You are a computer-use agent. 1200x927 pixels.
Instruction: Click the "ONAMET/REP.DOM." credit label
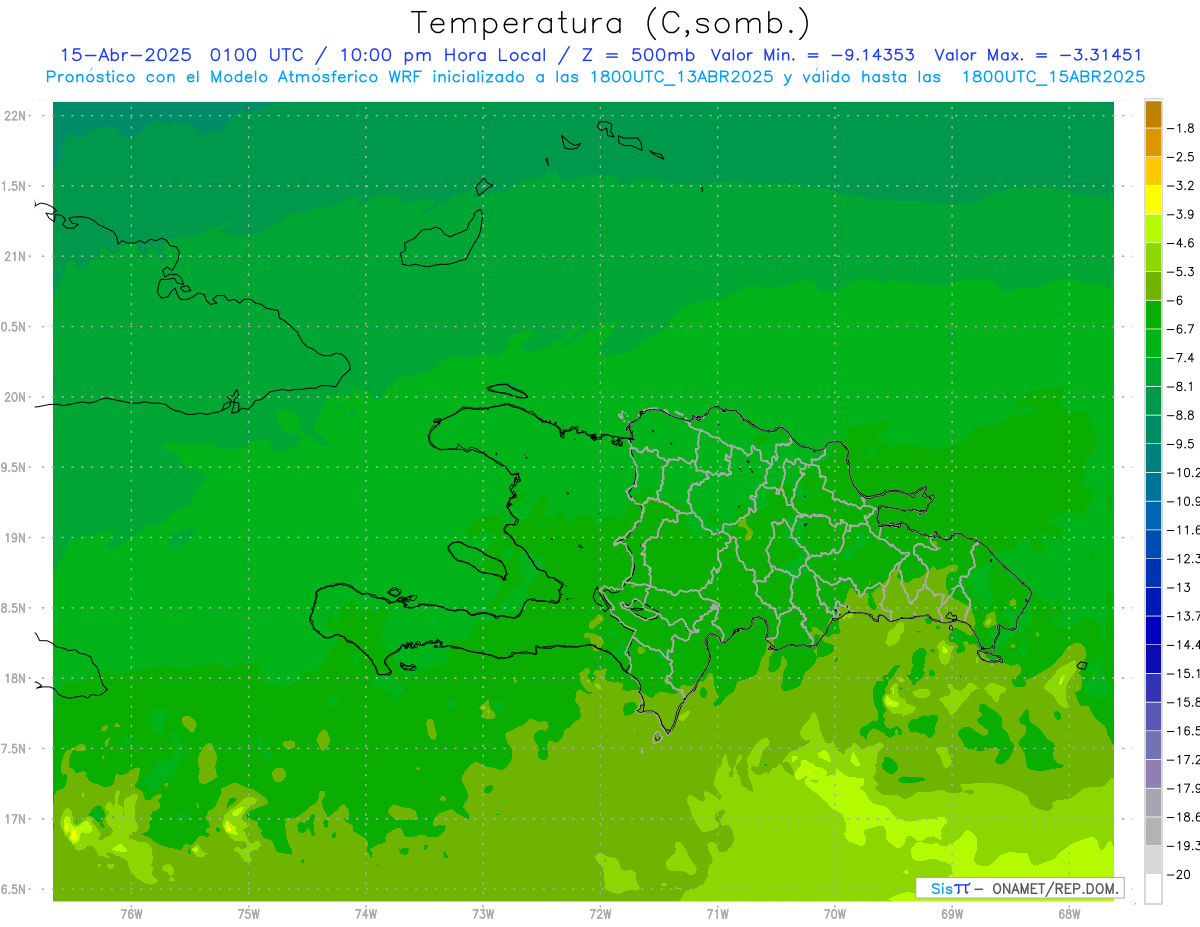(1053, 888)
